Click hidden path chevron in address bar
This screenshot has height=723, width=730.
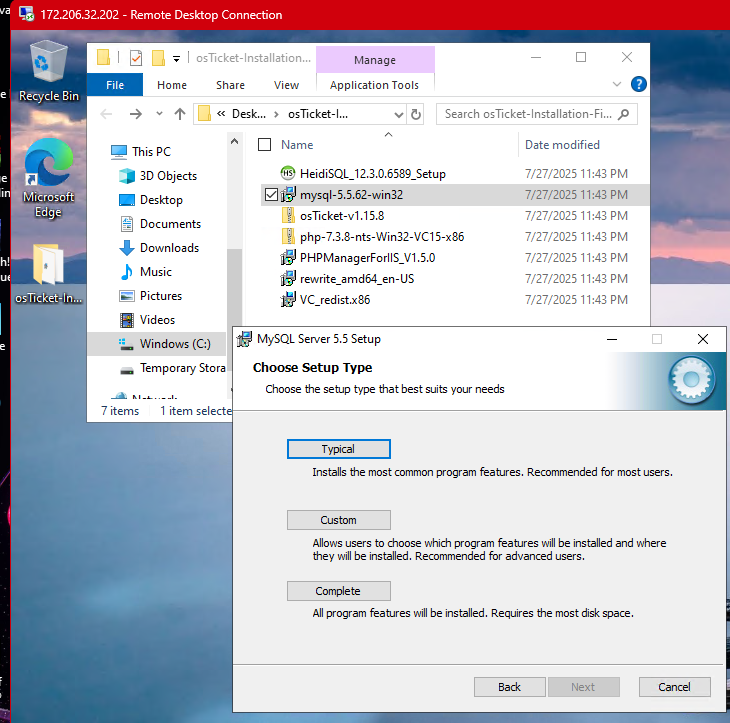tap(221, 114)
